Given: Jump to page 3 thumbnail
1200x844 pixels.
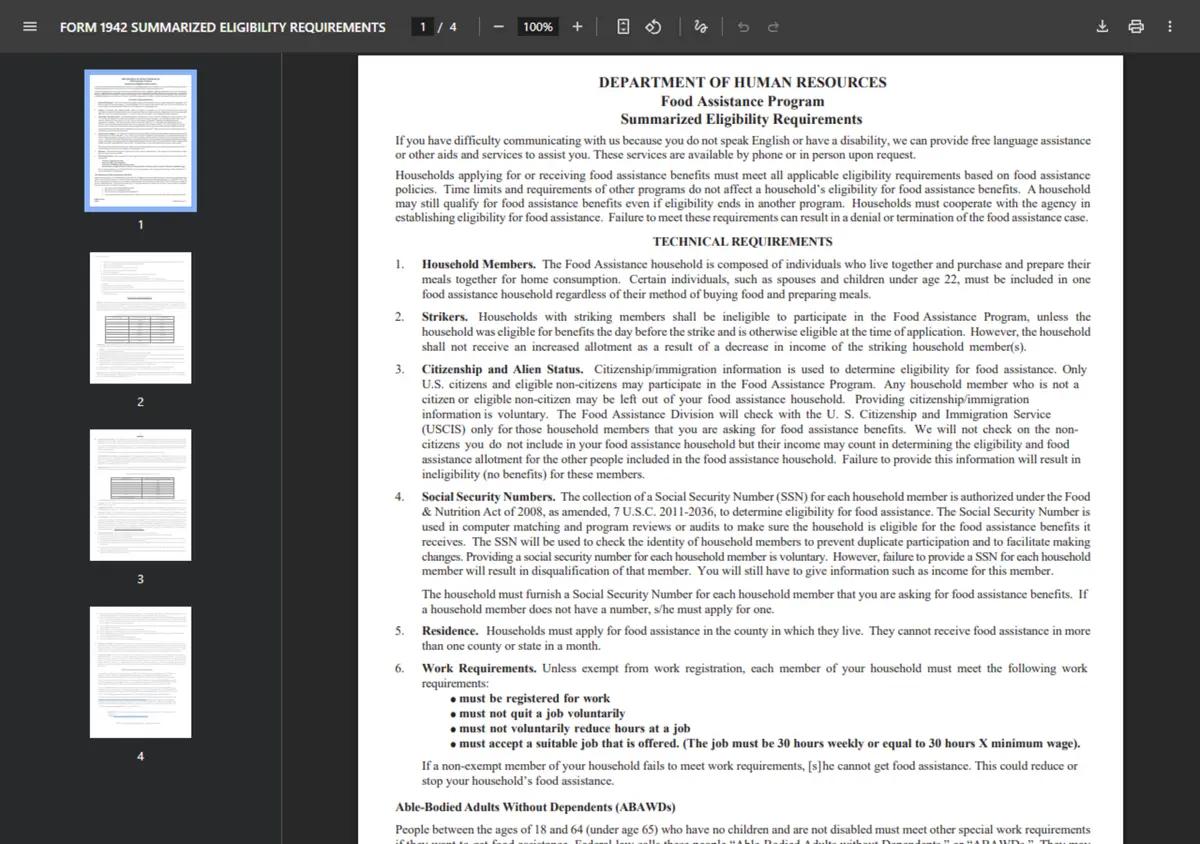Looking at the screenshot, I should pos(140,495).
